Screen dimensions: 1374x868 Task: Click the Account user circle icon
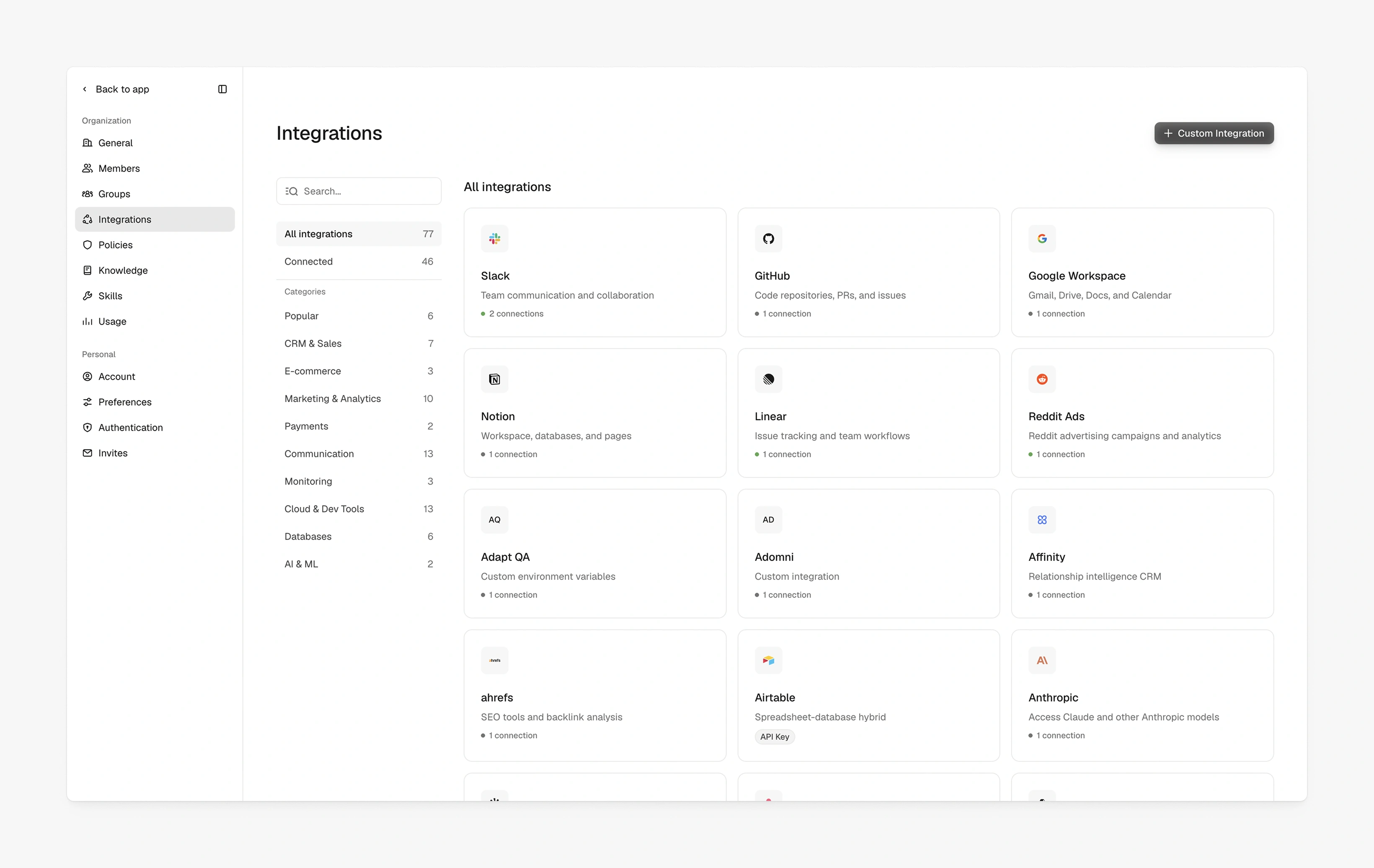coord(87,377)
